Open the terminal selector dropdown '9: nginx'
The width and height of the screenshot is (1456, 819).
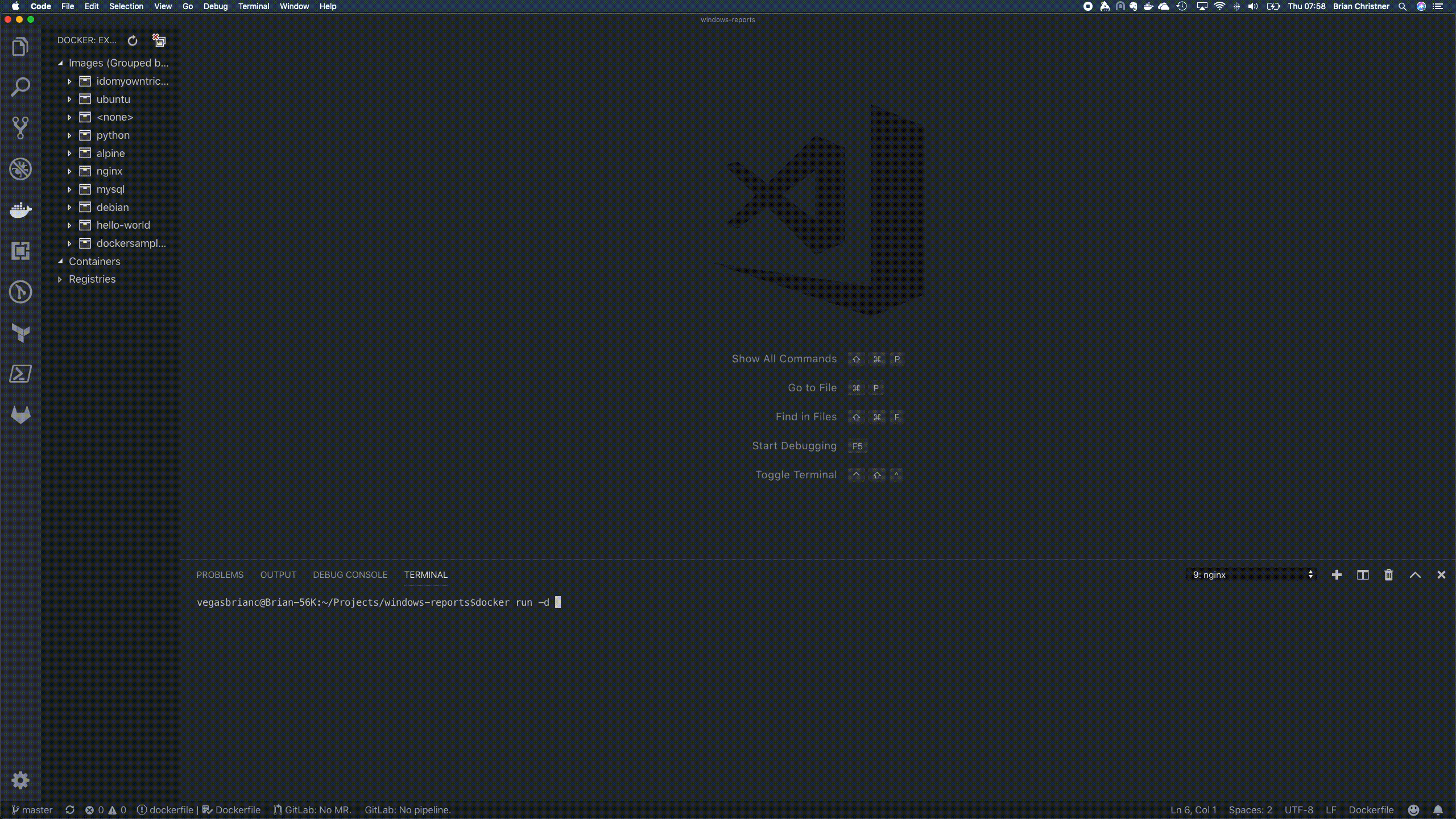click(1251, 575)
